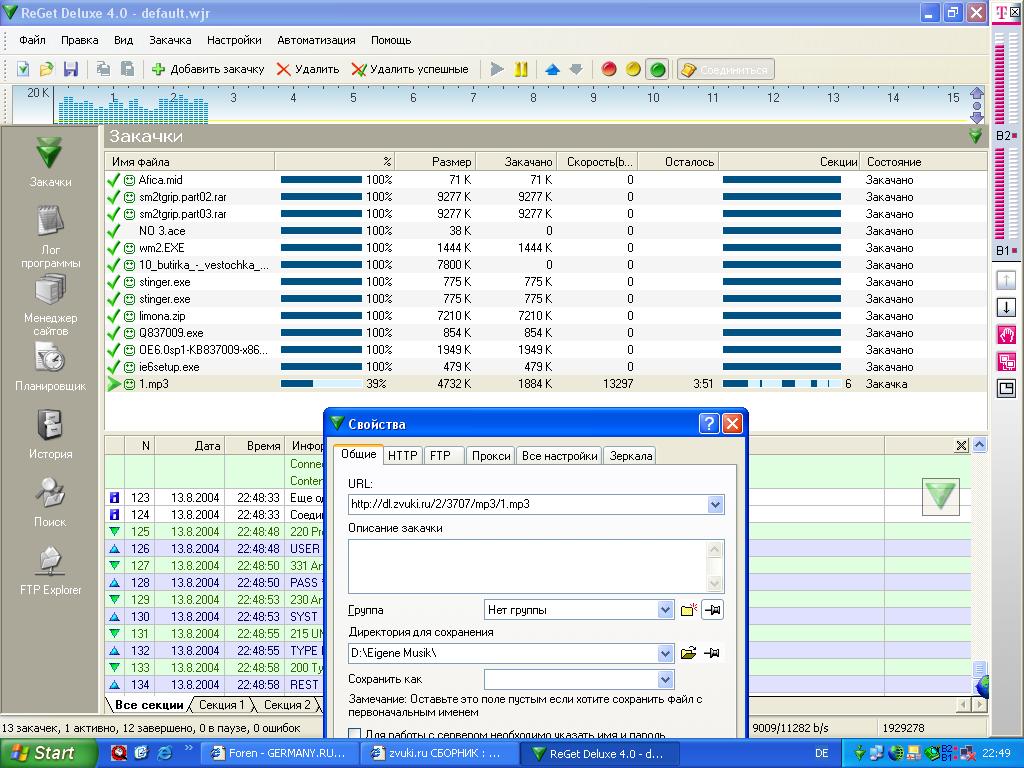Open the Файл menu
Image resolution: width=1024 pixels, height=768 pixels.
[32, 40]
